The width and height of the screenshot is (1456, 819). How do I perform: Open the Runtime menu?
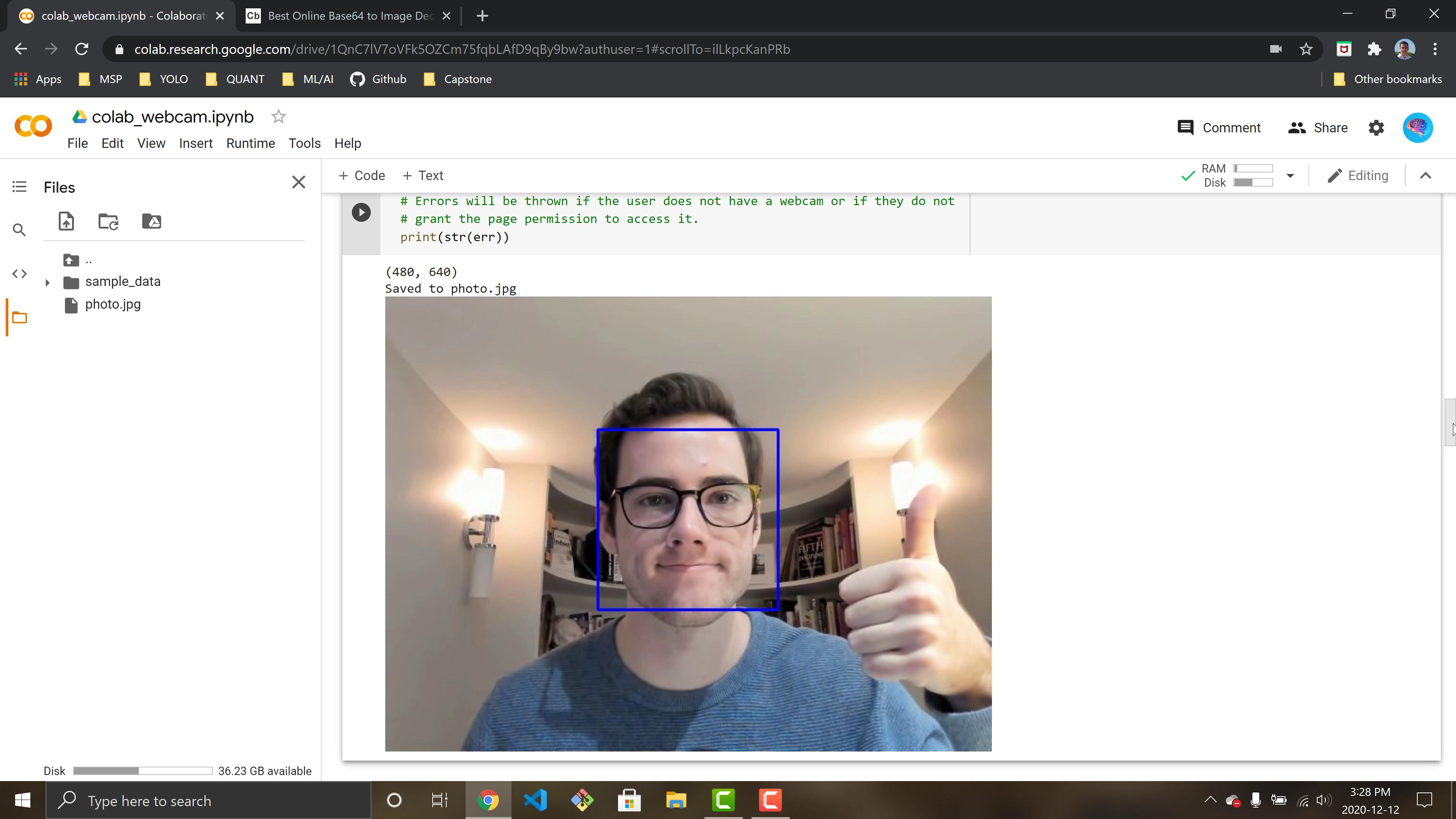pyautogui.click(x=250, y=144)
